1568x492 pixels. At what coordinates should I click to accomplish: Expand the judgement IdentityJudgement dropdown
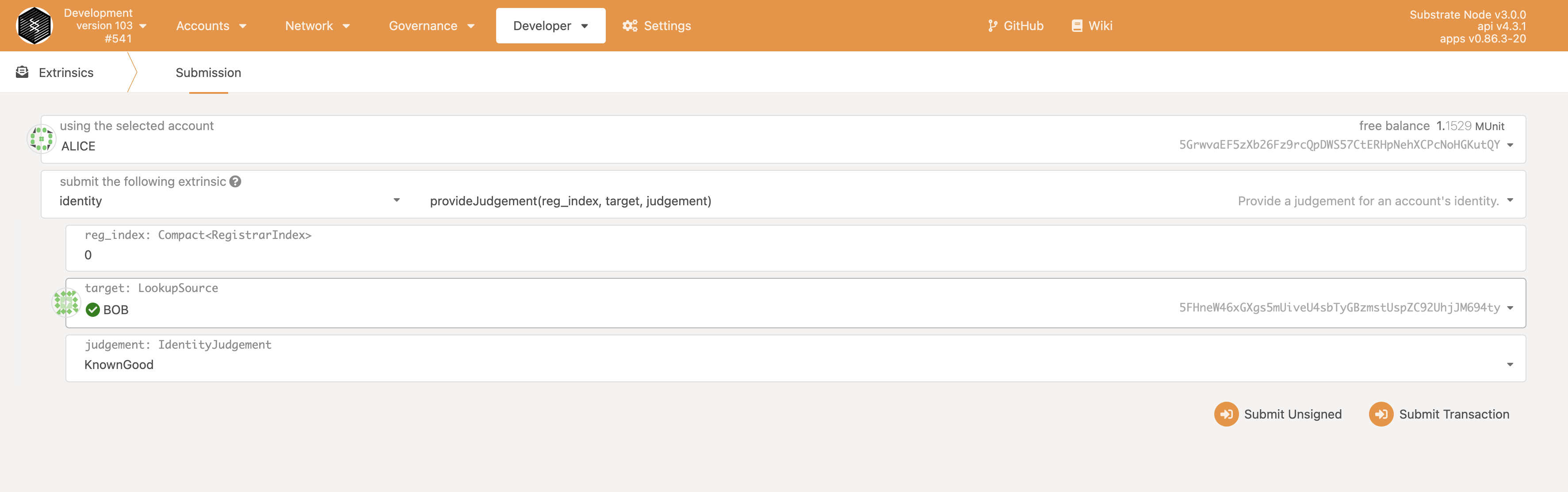point(1509,363)
